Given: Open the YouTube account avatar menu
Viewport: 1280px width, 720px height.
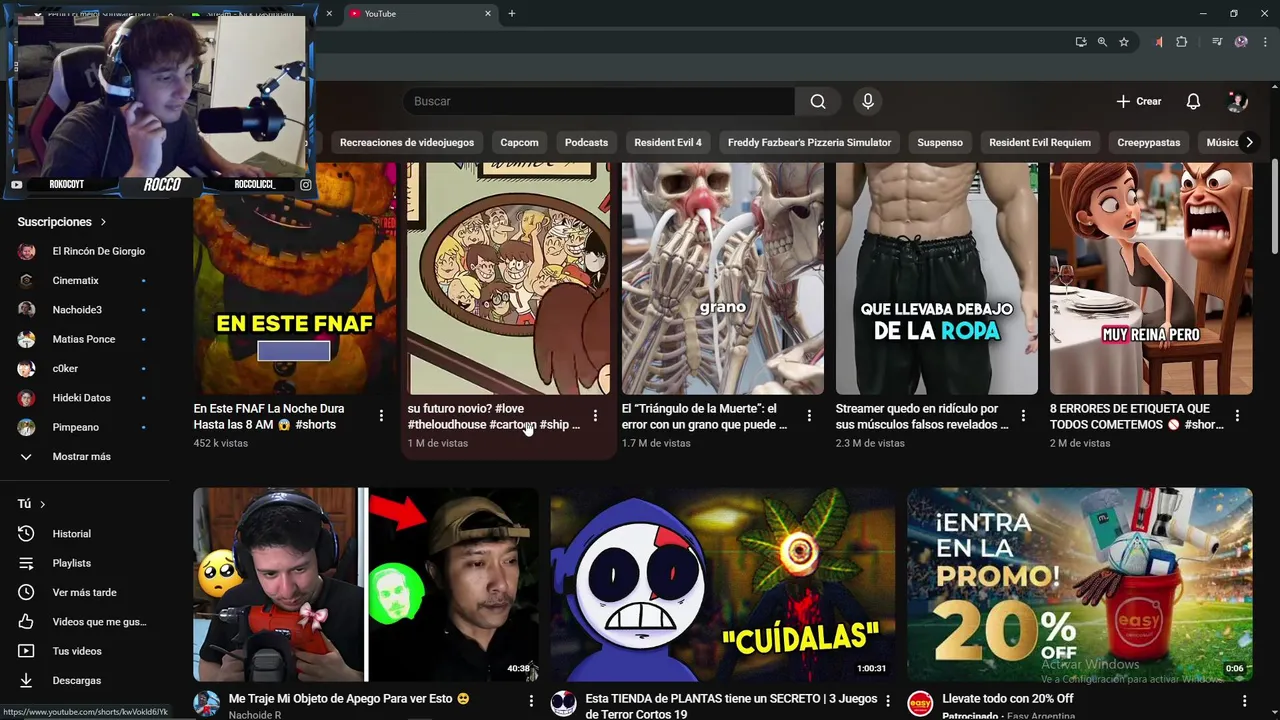Looking at the screenshot, I should click(x=1237, y=101).
